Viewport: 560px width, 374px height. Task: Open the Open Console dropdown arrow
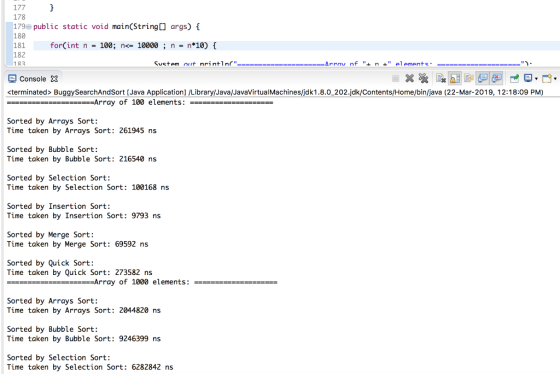pos(555,79)
